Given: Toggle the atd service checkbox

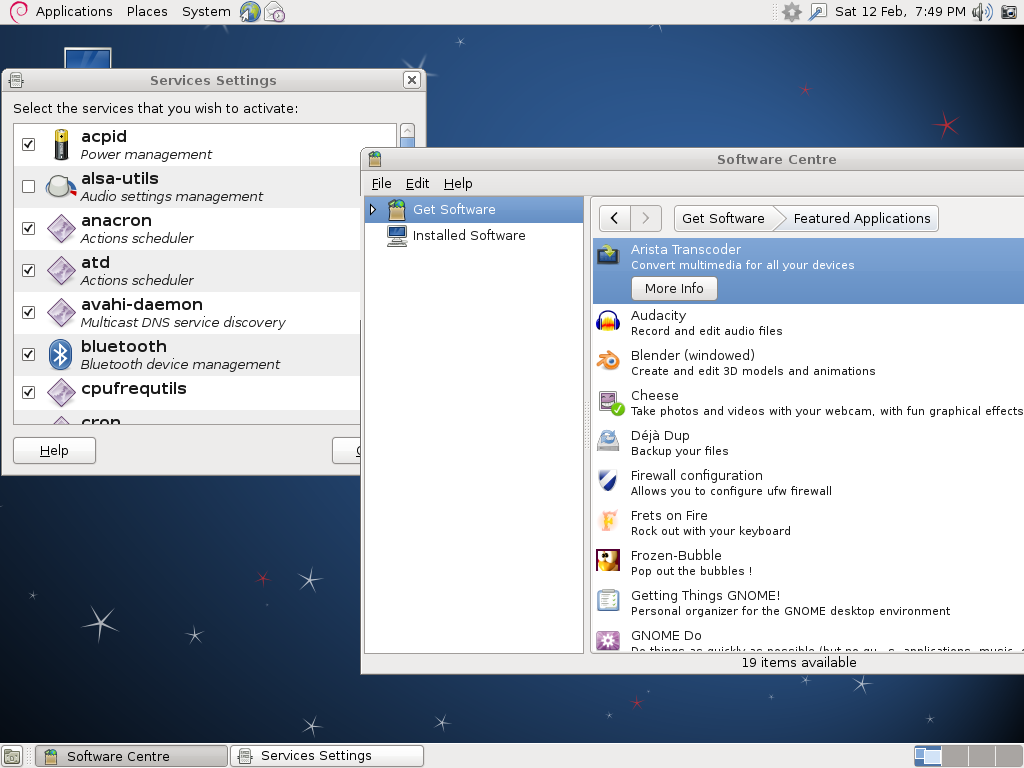Looking at the screenshot, I should (28, 270).
